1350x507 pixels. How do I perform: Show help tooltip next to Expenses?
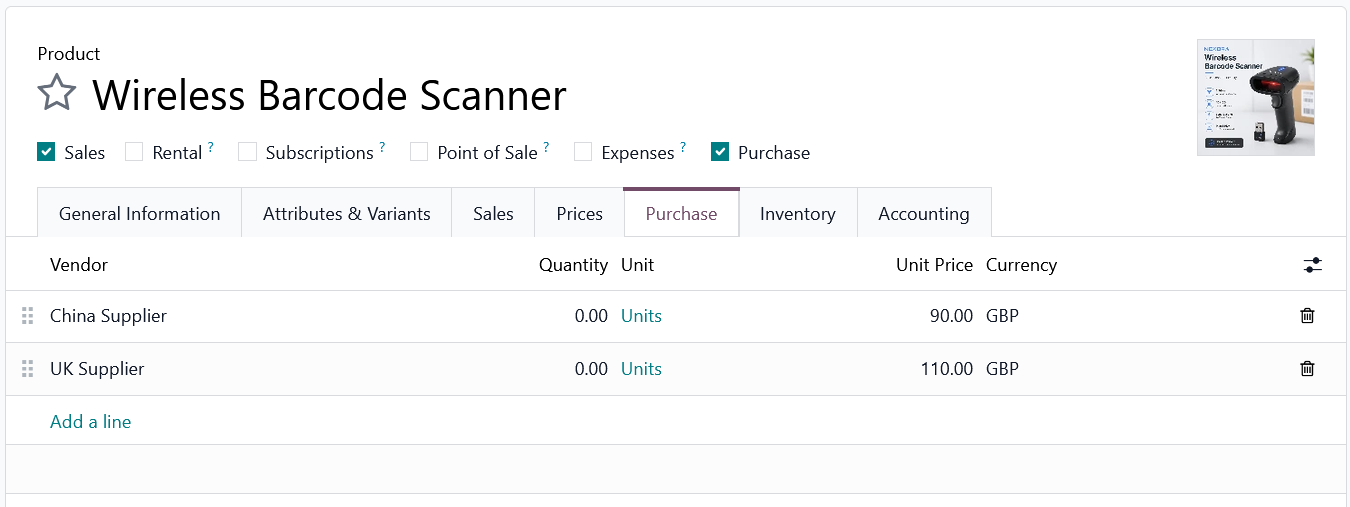(x=683, y=148)
